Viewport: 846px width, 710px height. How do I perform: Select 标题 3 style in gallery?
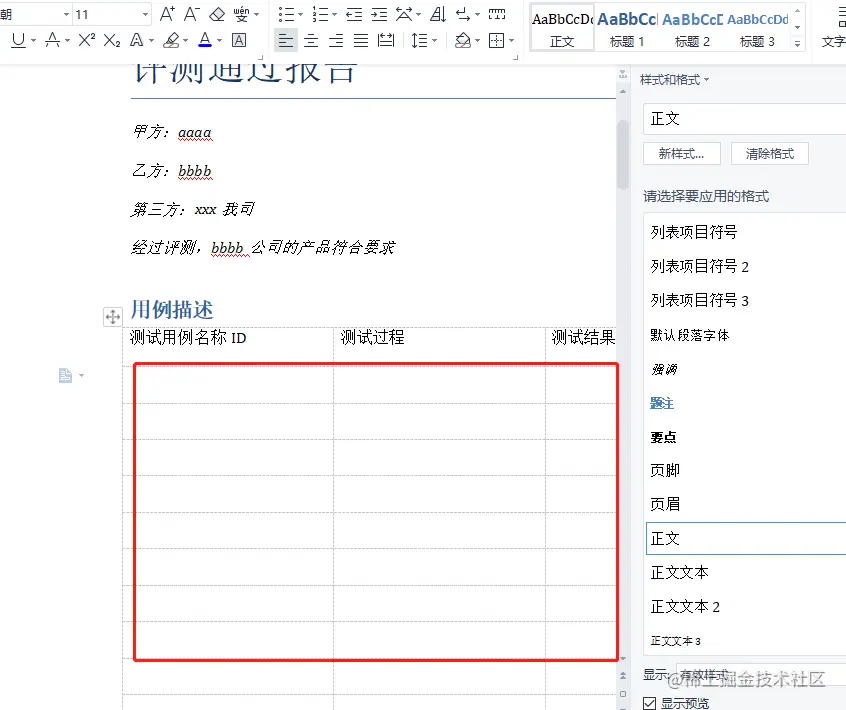point(757,28)
